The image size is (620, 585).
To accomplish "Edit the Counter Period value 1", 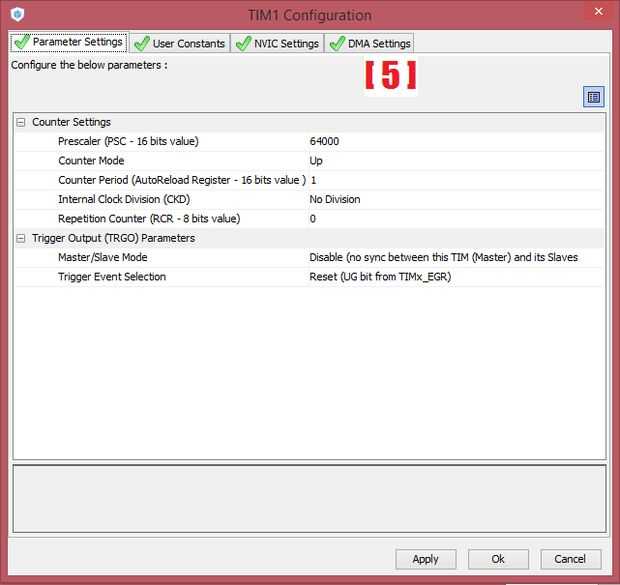I will (313, 180).
